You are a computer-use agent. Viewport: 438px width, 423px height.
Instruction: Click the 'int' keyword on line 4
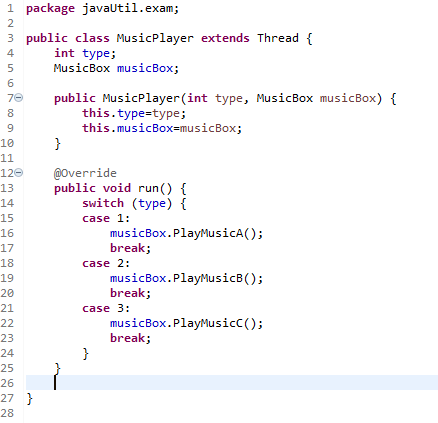pos(64,53)
